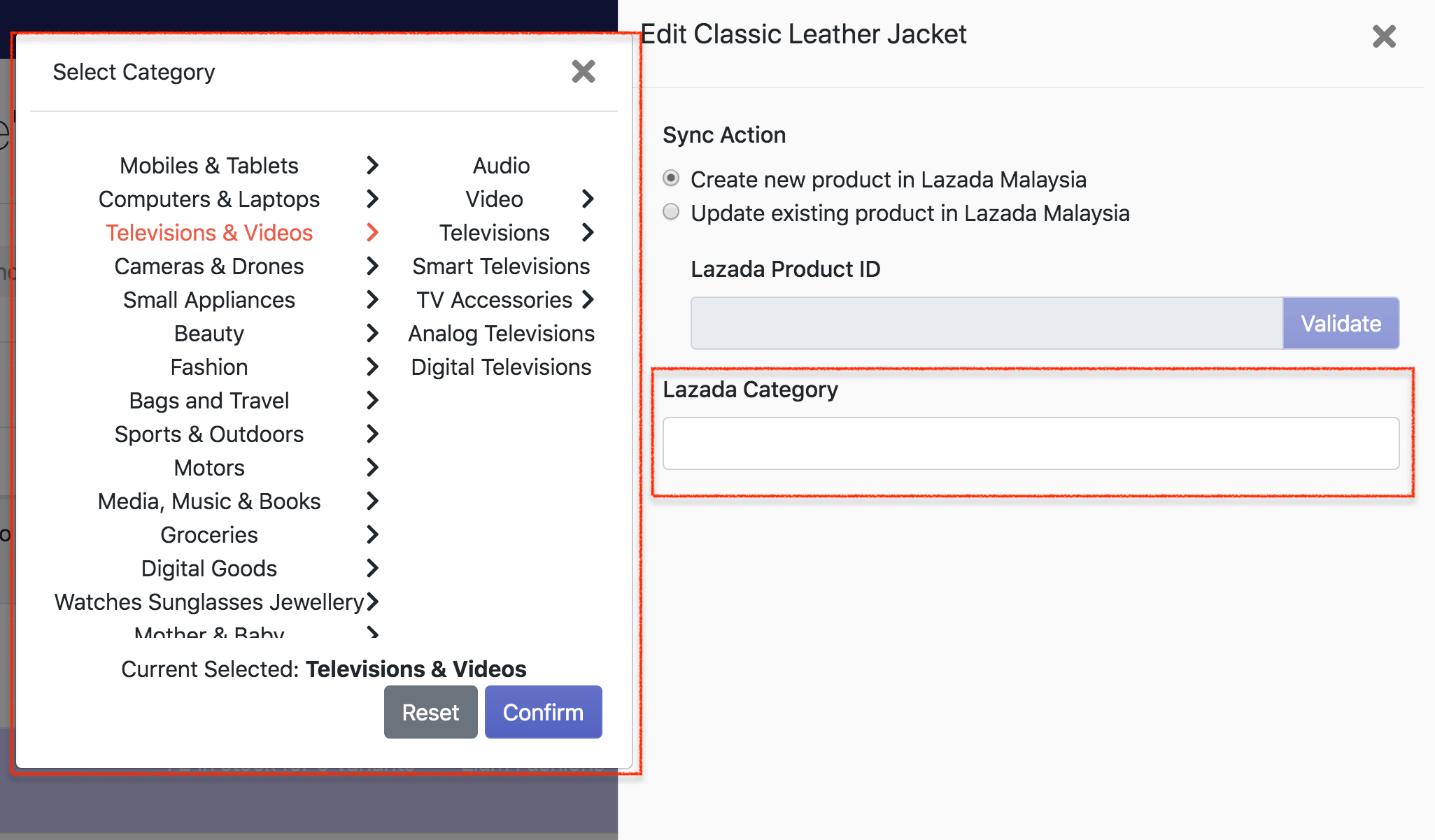Reset the category selection
Viewport: 1435px width, 840px height.
tap(430, 712)
